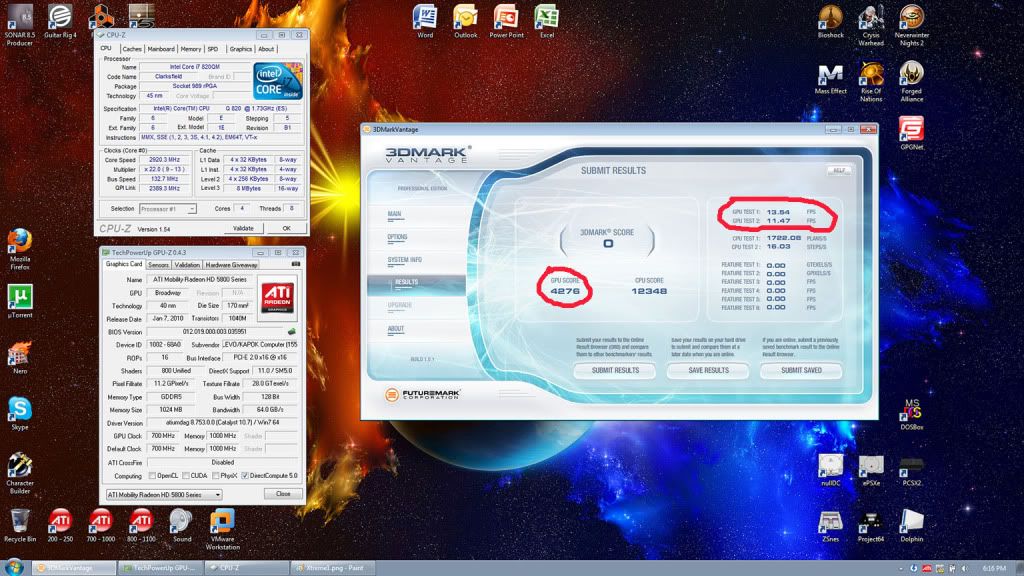This screenshot has width=1024, height=576.
Task: Click the GPU-Z screenshot camera icon
Action: click(x=295, y=264)
